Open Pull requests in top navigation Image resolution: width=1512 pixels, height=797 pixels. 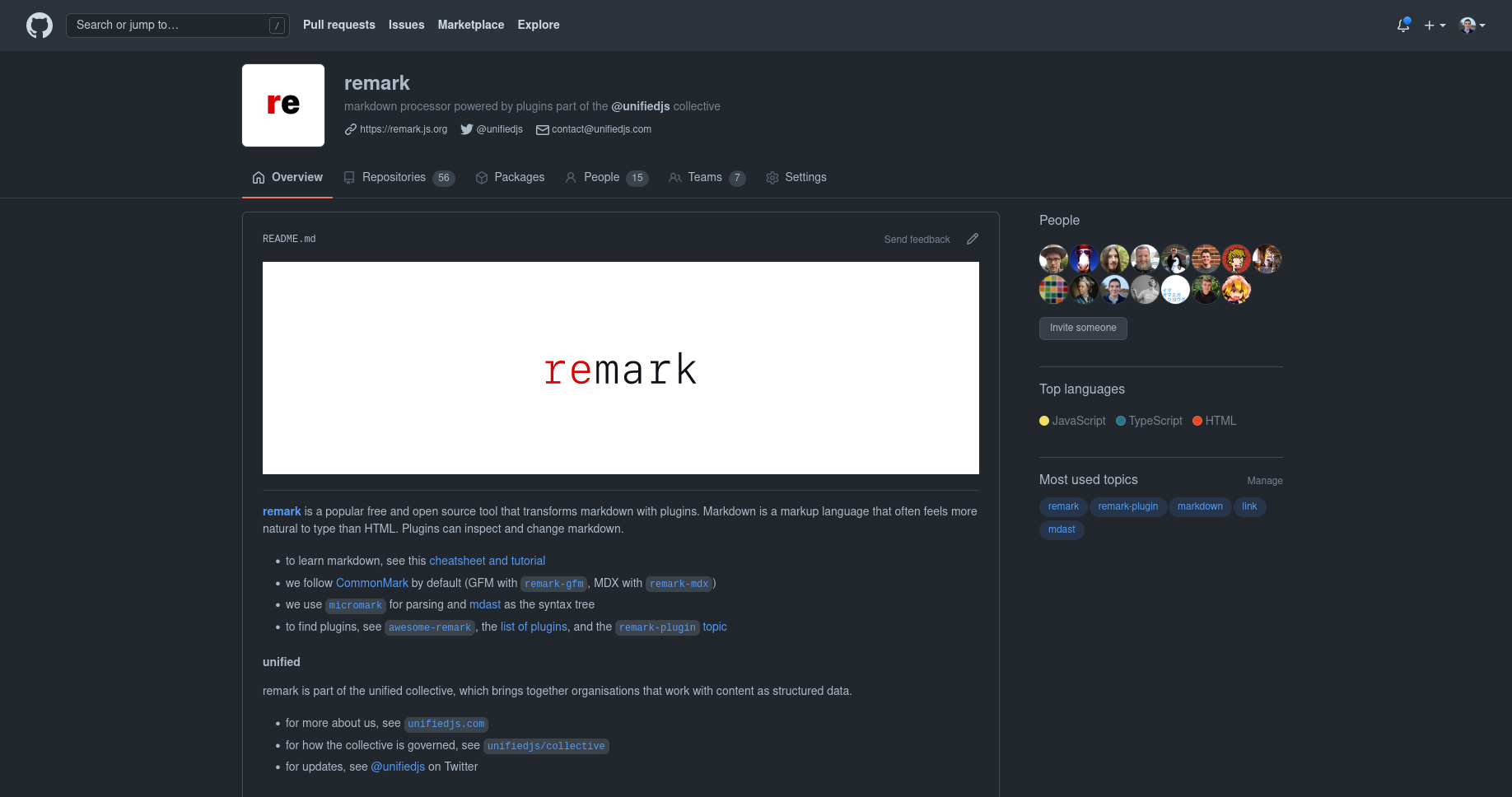click(338, 25)
